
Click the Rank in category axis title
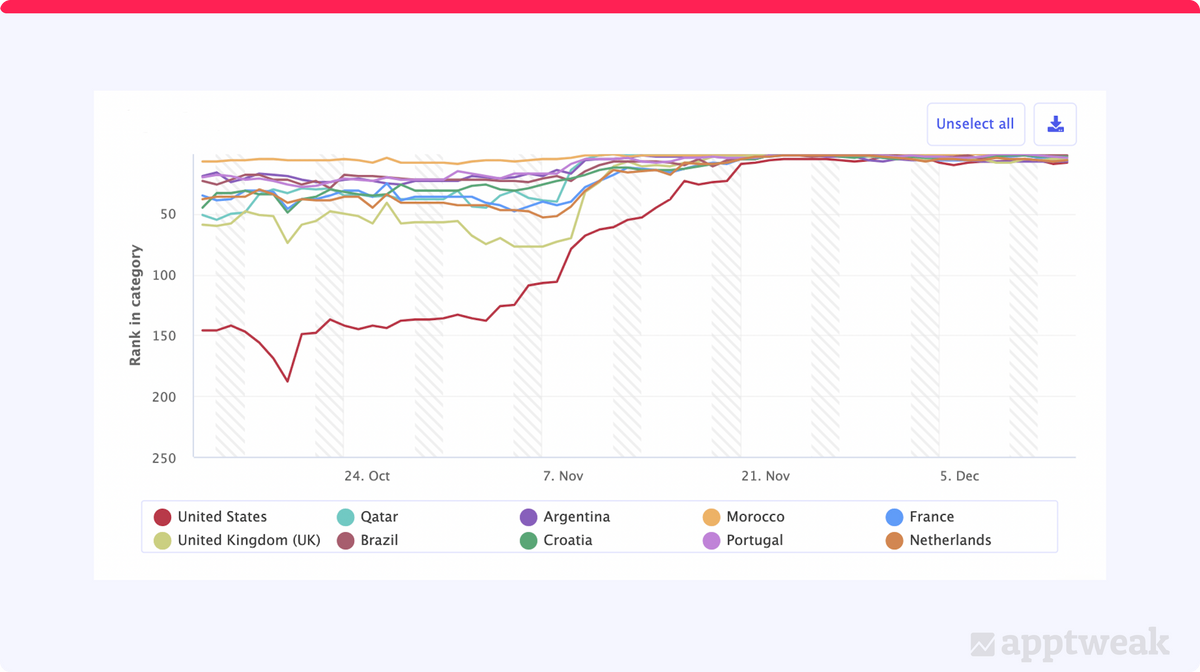136,305
